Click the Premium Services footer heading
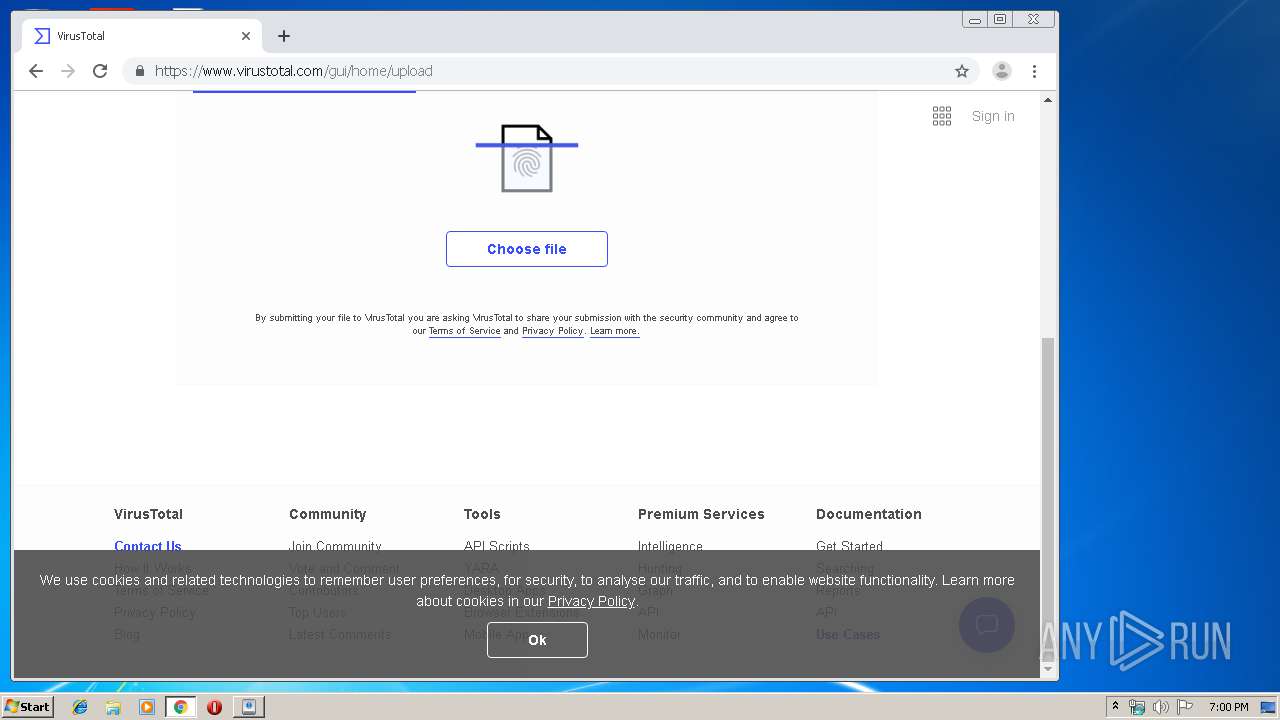1280x720 pixels. tap(701, 514)
